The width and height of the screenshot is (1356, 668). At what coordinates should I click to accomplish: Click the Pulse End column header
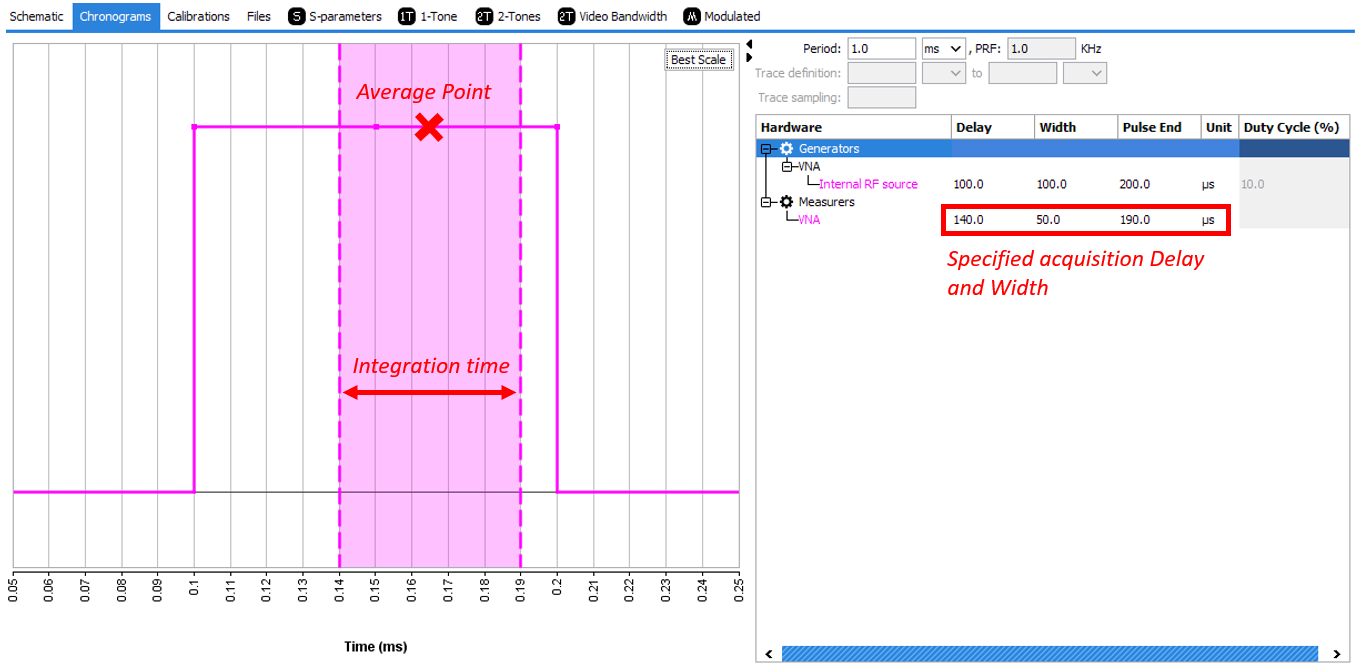[x=1159, y=127]
